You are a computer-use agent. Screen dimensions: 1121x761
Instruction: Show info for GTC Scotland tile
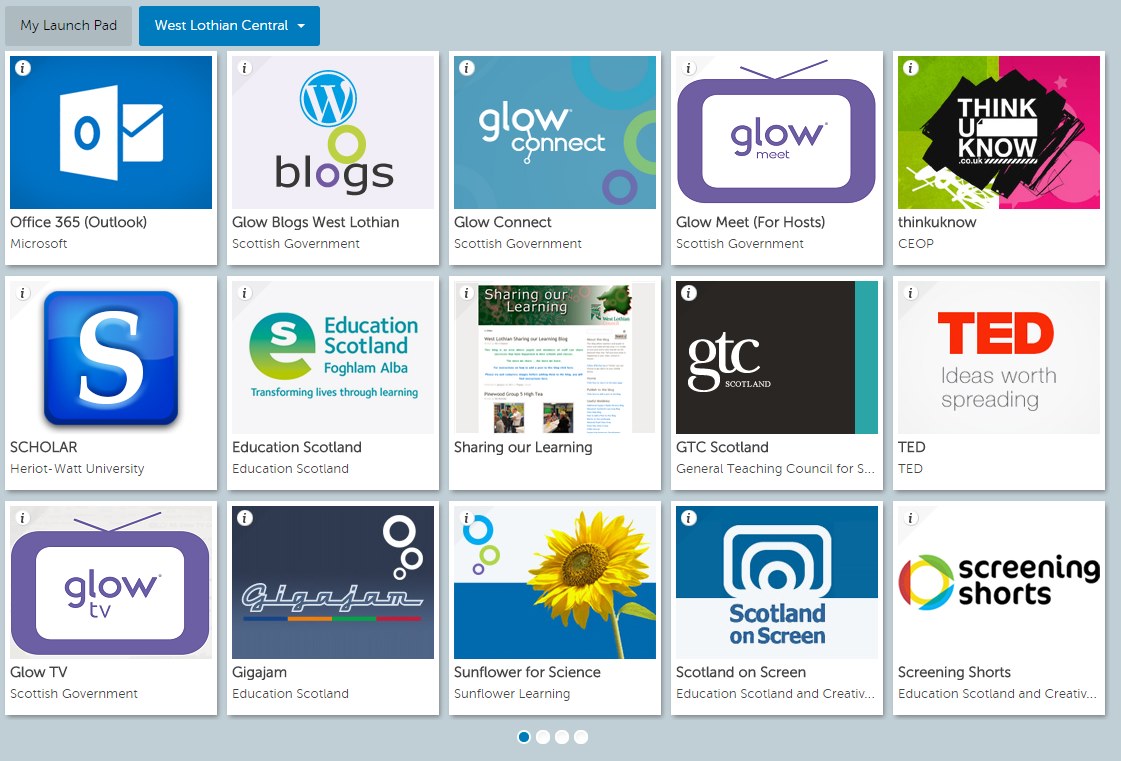[688, 293]
